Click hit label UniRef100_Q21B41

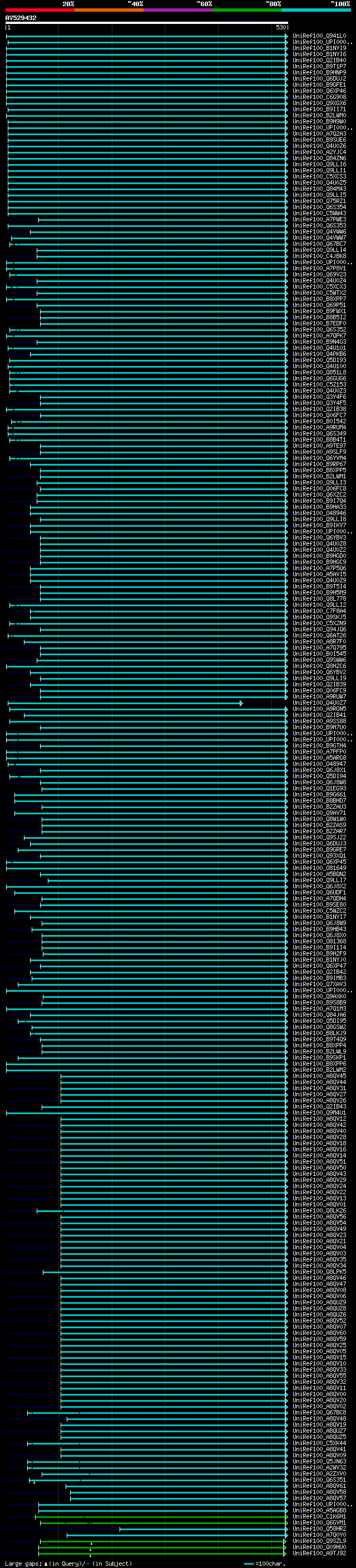[x=319, y=715]
